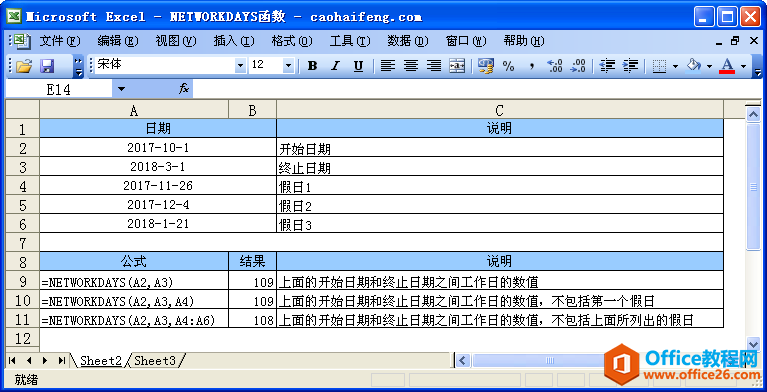Align text left icon

coord(387,66)
